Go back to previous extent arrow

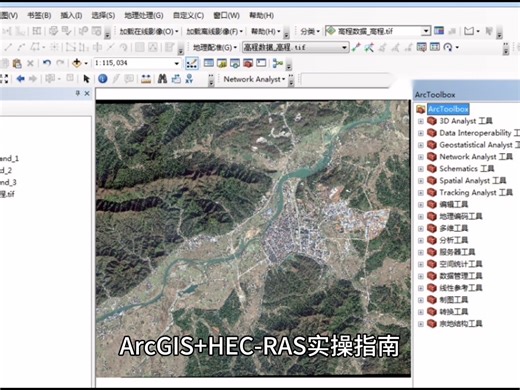pos(21,79)
